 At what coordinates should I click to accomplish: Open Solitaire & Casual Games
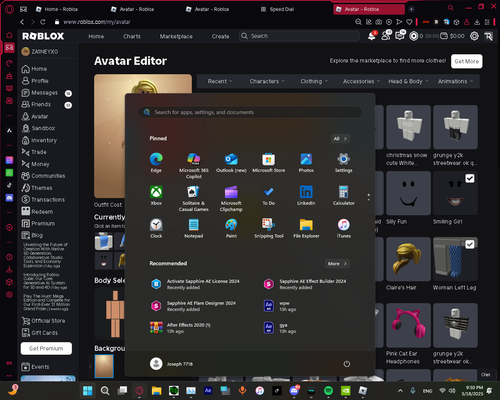(194, 199)
